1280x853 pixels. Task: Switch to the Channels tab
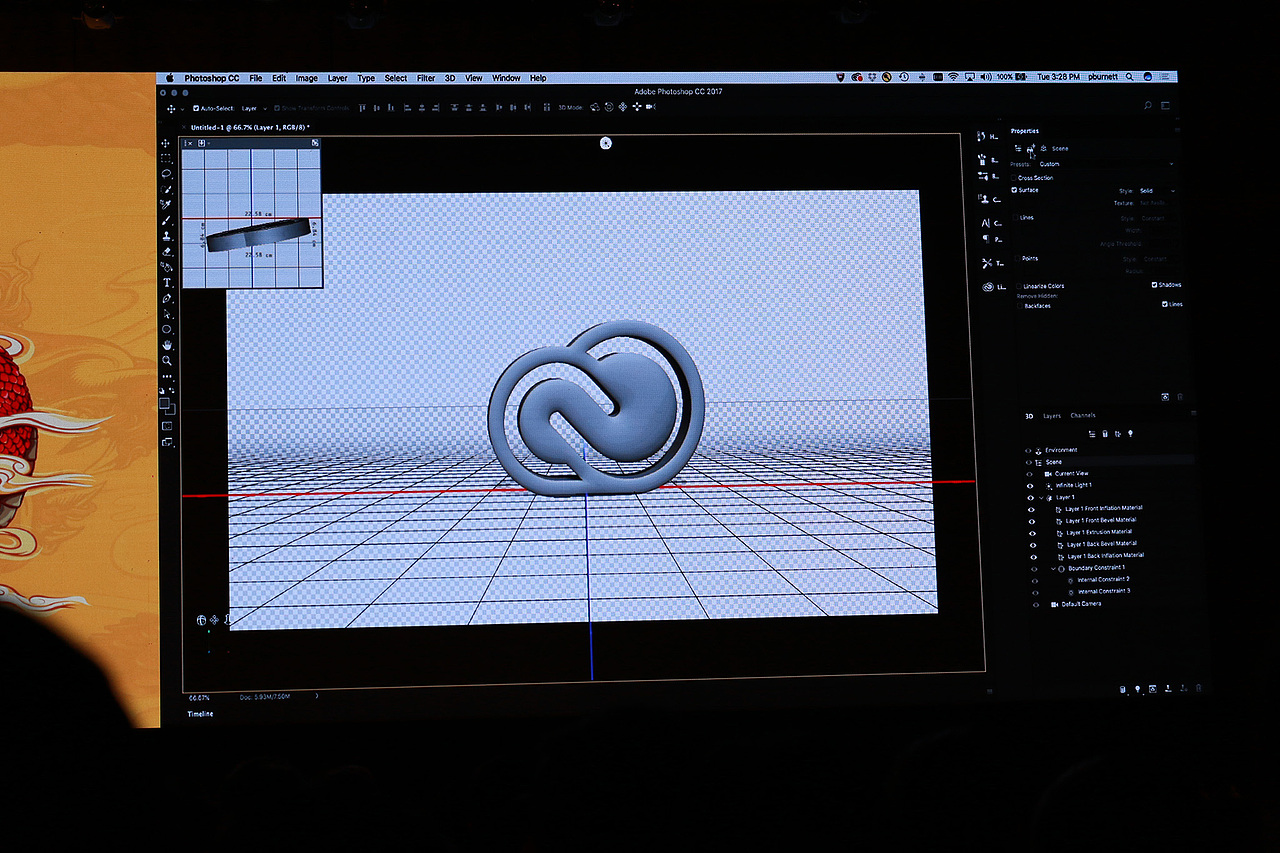tap(1083, 415)
